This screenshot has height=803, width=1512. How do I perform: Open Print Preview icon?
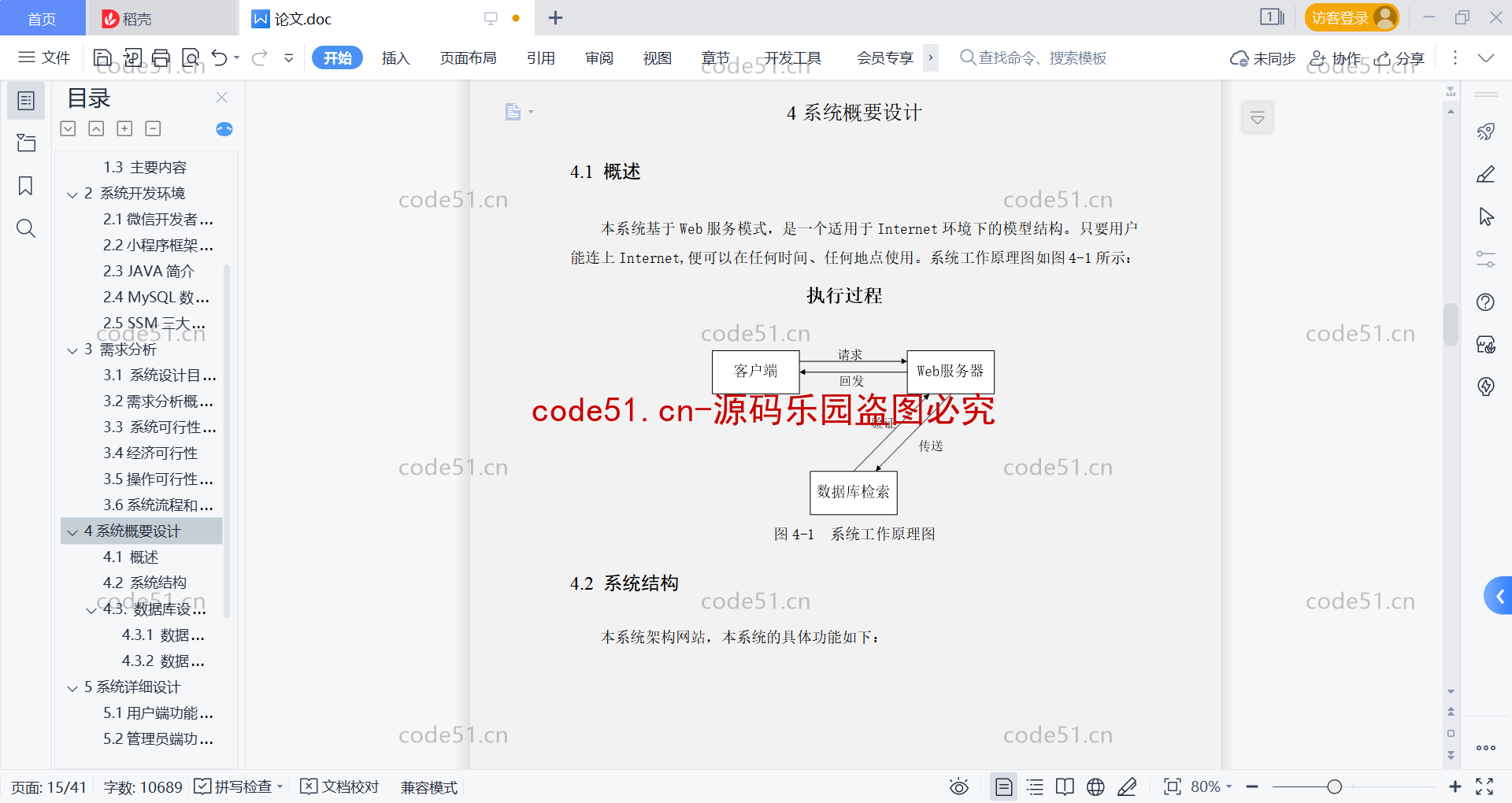[x=191, y=57]
